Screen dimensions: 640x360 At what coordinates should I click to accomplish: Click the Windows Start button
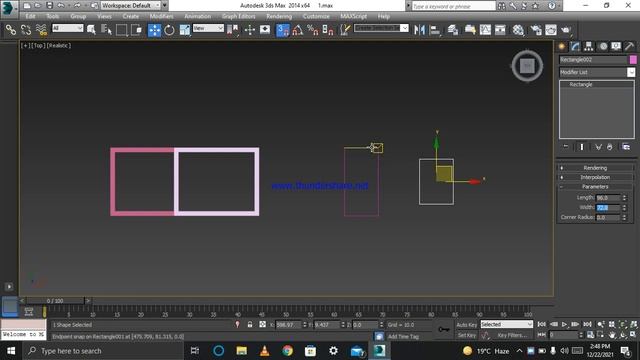point(11,351)
